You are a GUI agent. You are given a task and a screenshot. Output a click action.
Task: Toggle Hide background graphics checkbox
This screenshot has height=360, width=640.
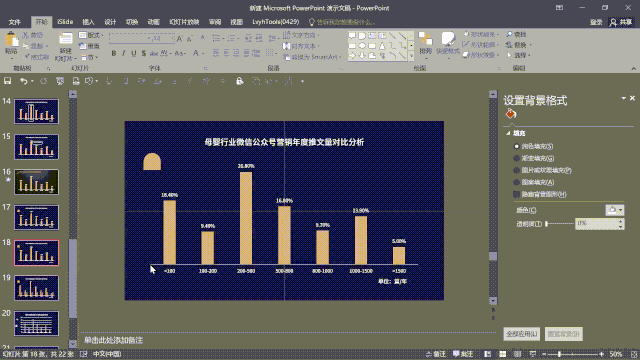coord(517,194)
